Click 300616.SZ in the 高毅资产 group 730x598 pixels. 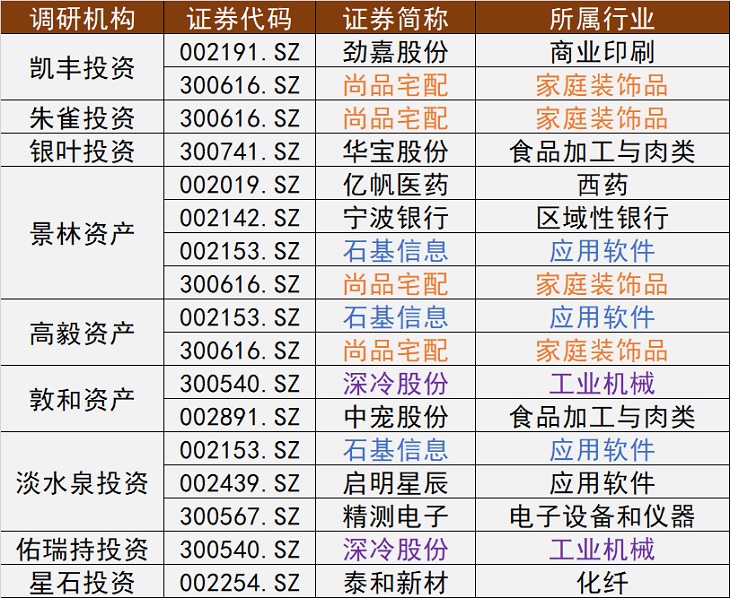point(239,349)
